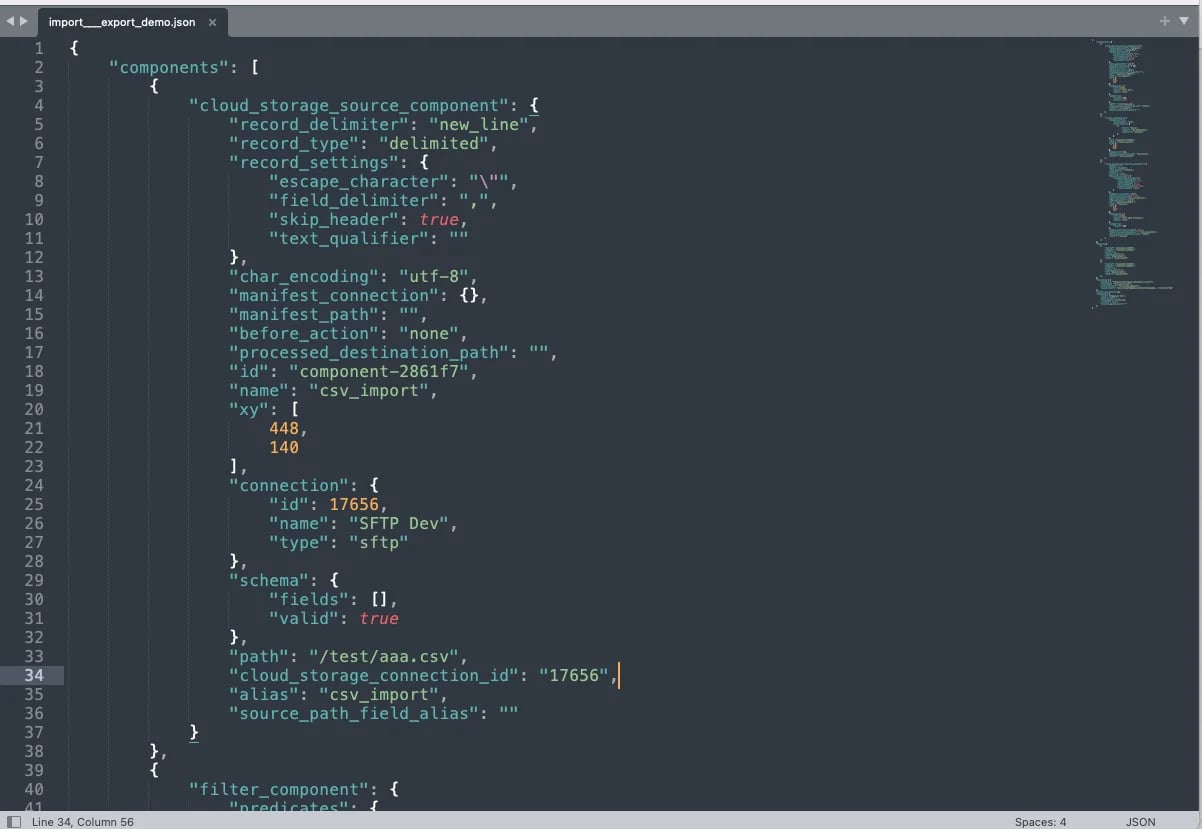
Task: Click the true value of skip_header
Action: (439, 219)
